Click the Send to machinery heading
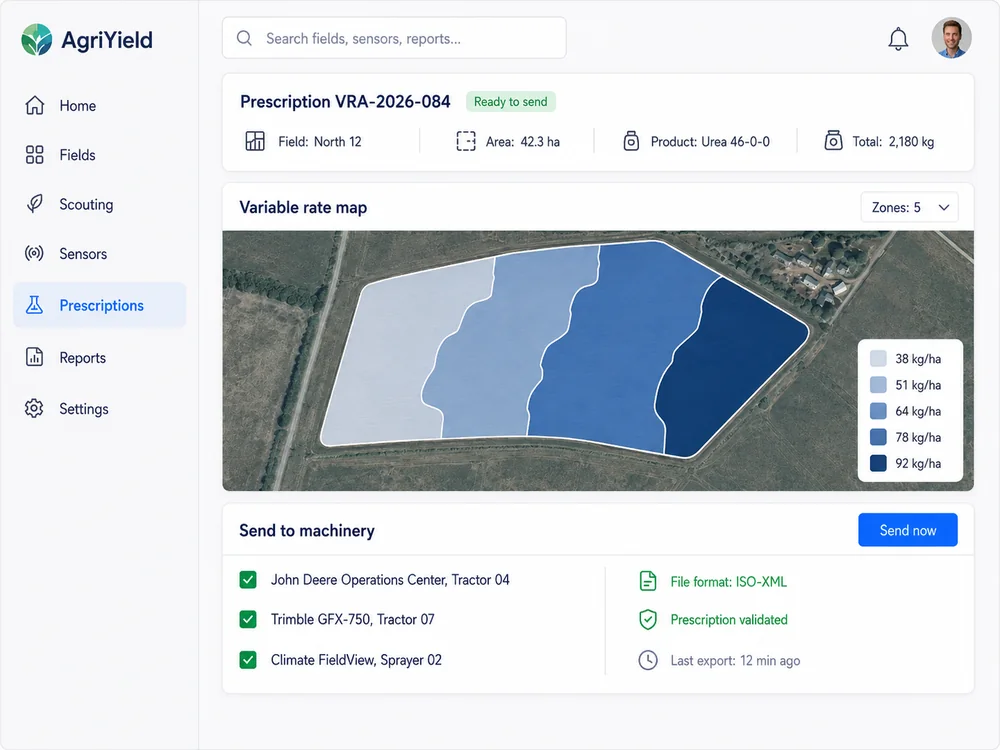This screenshot has height=750, width=1000. (307, 531)
